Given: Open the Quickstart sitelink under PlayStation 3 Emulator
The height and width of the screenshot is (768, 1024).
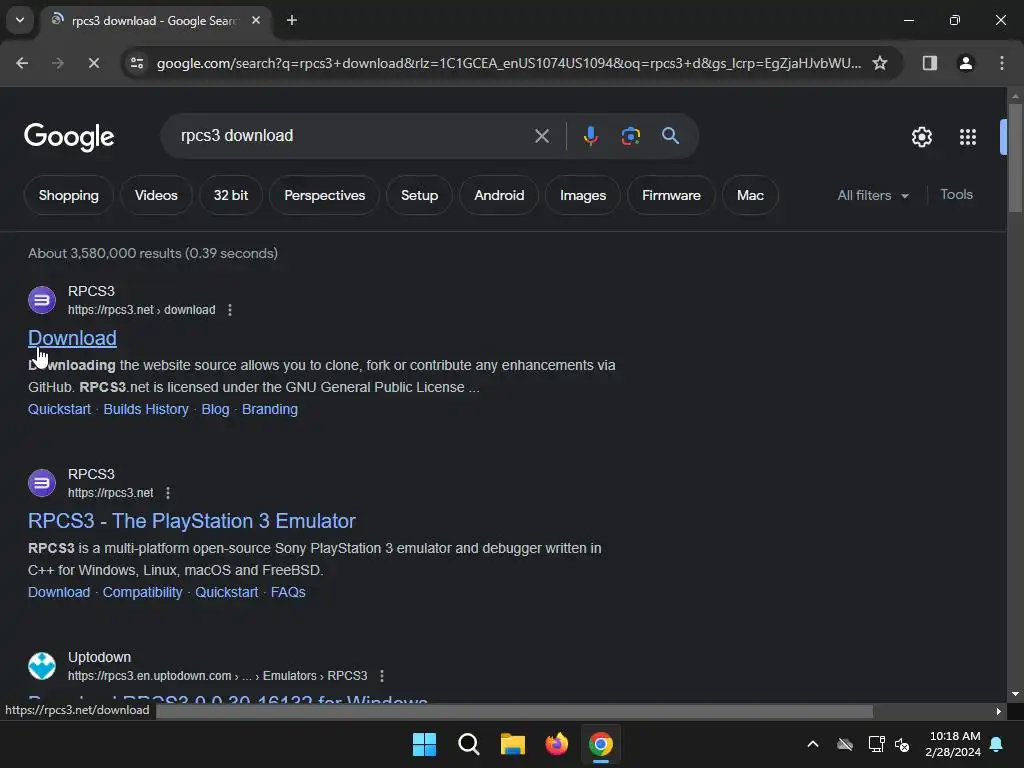Looking at the screenshot, I should coord(227,592).
